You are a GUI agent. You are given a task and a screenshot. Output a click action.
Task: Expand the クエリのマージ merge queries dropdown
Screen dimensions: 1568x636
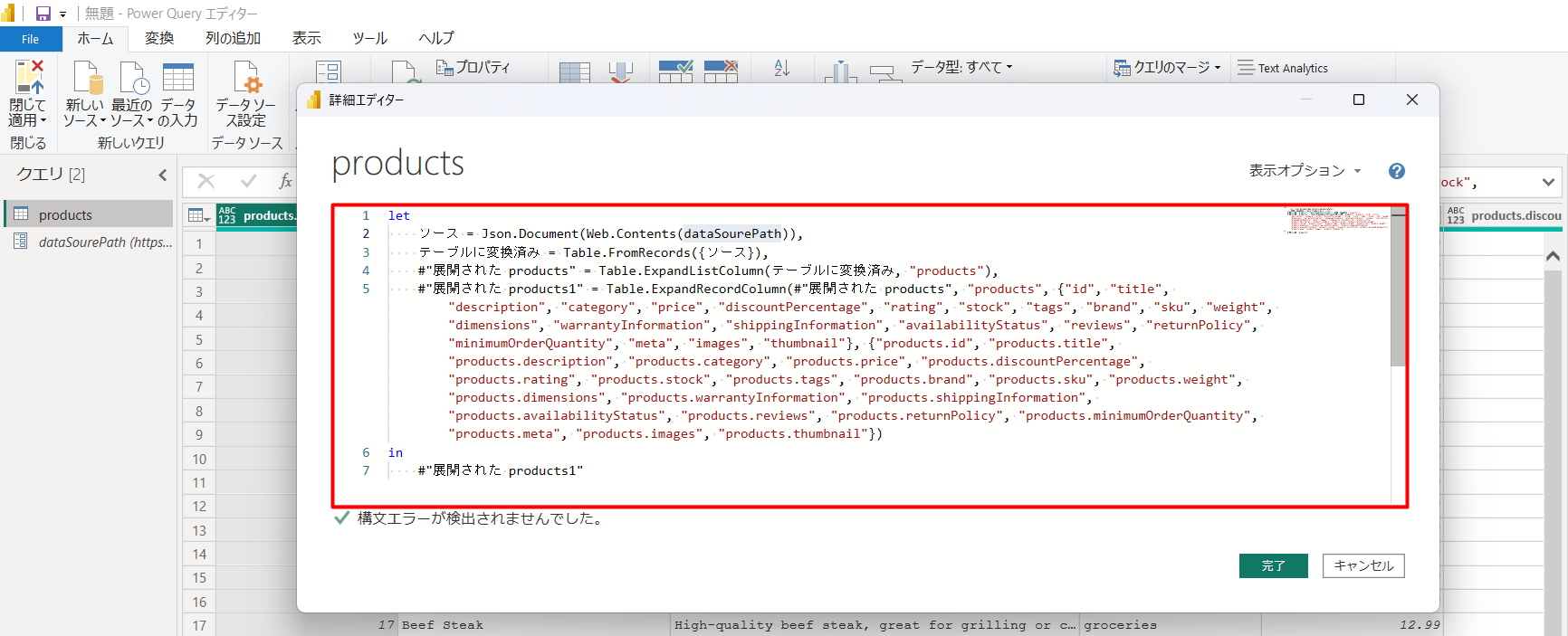point(1168,68)
